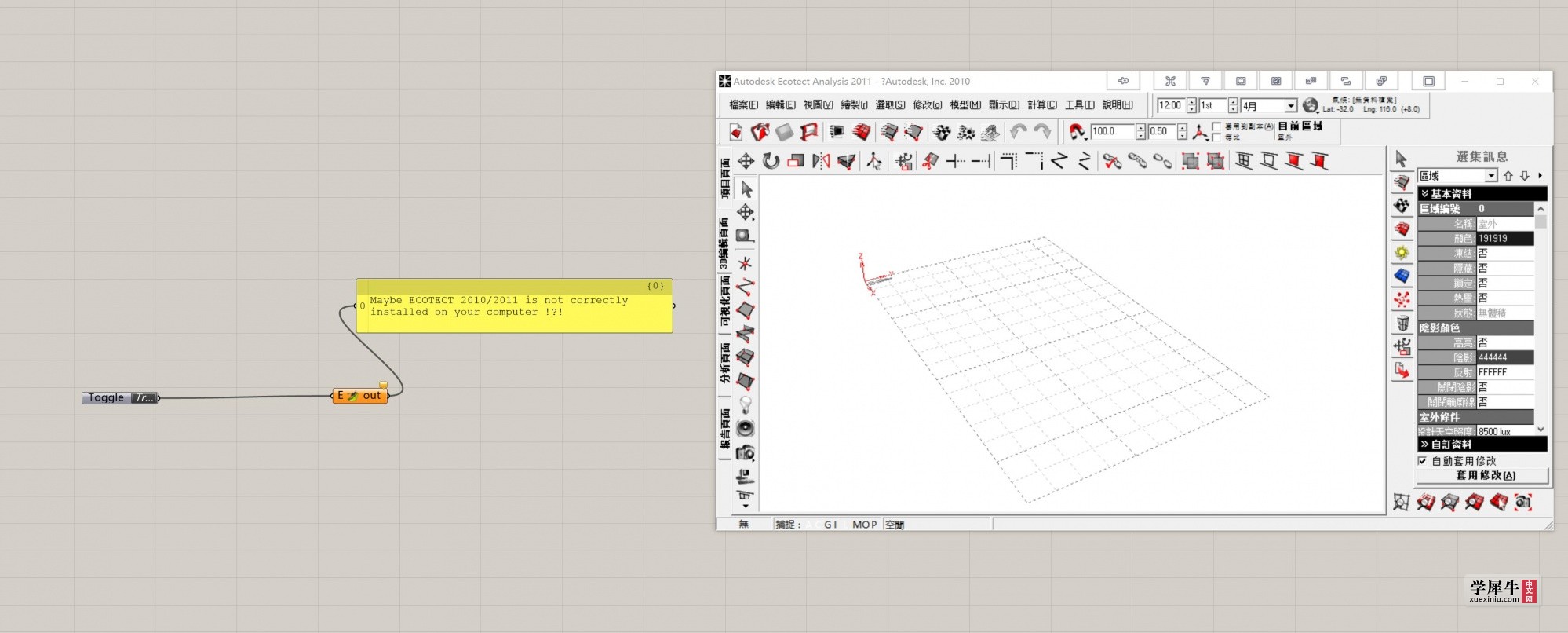Viewport: 1568px width, 633px height.
Task: Select the point star tool in left toolbar
Action: click(x=746, y=263)
